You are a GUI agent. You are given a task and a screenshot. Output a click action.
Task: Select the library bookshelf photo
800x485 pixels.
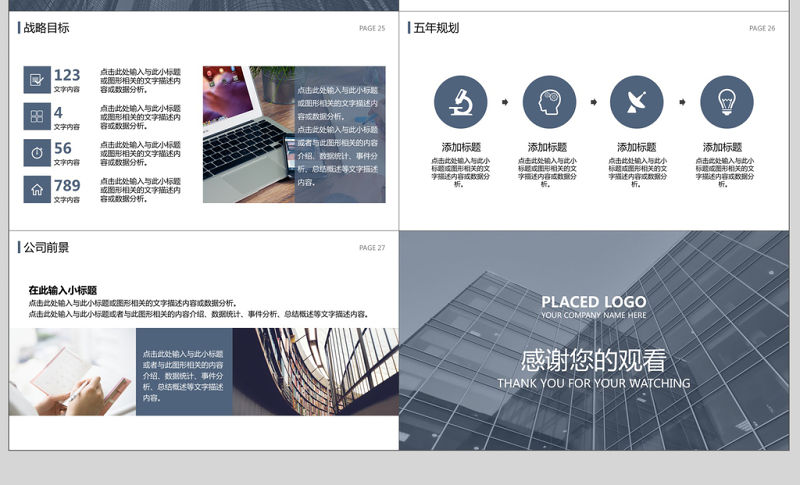(x=315, y=372)
